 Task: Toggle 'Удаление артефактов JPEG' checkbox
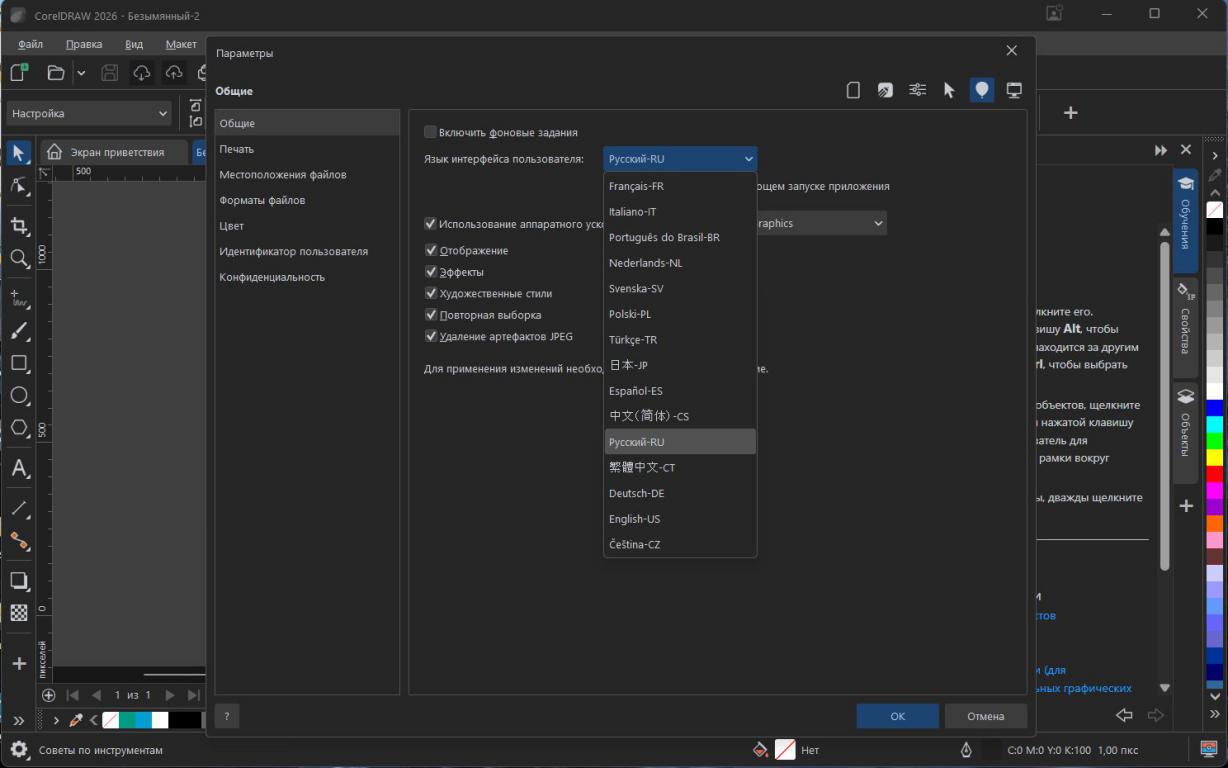[x=431, y=337]
